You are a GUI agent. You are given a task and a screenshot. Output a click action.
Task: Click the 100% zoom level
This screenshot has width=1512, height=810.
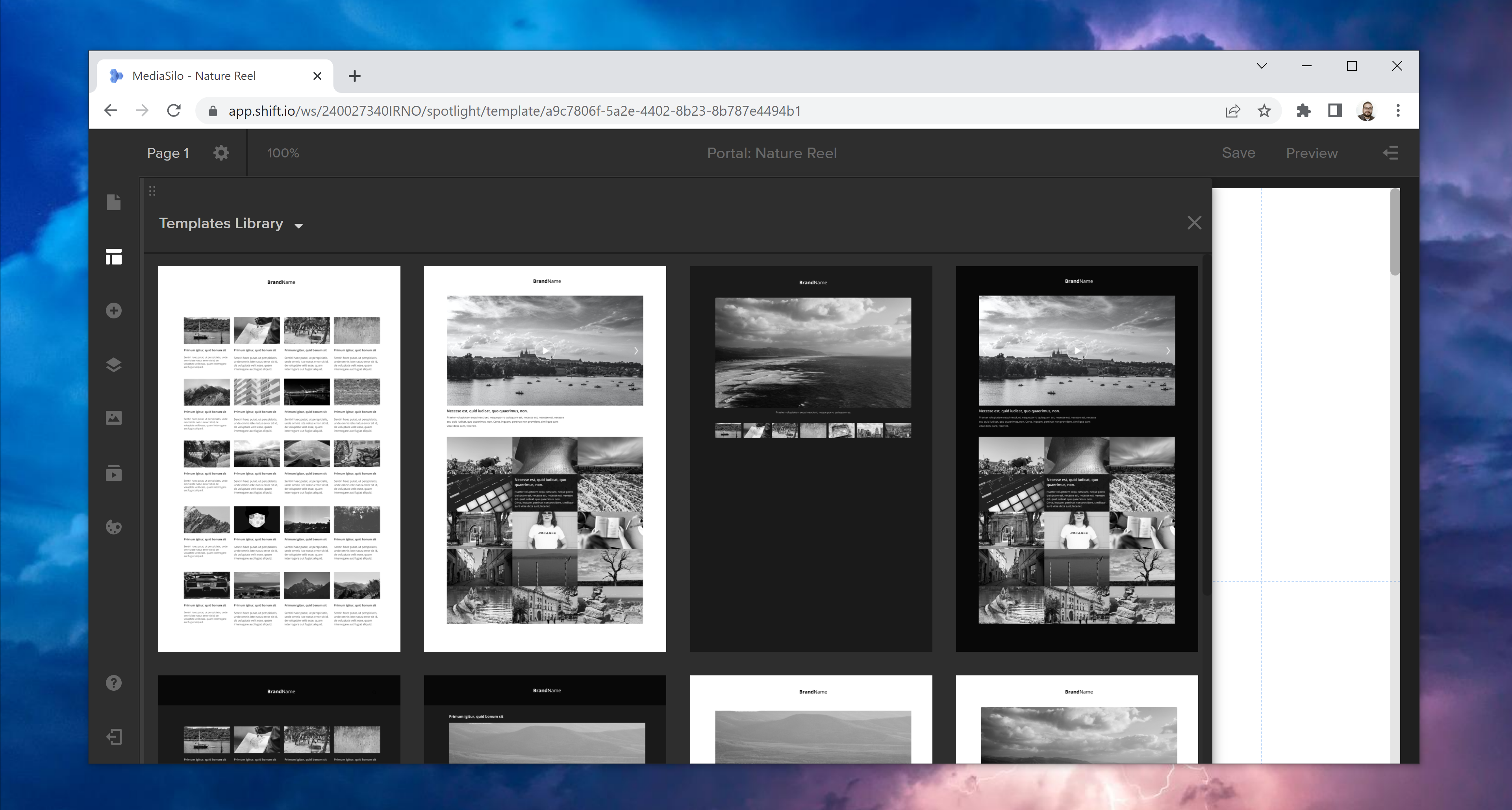pos(283,153)
